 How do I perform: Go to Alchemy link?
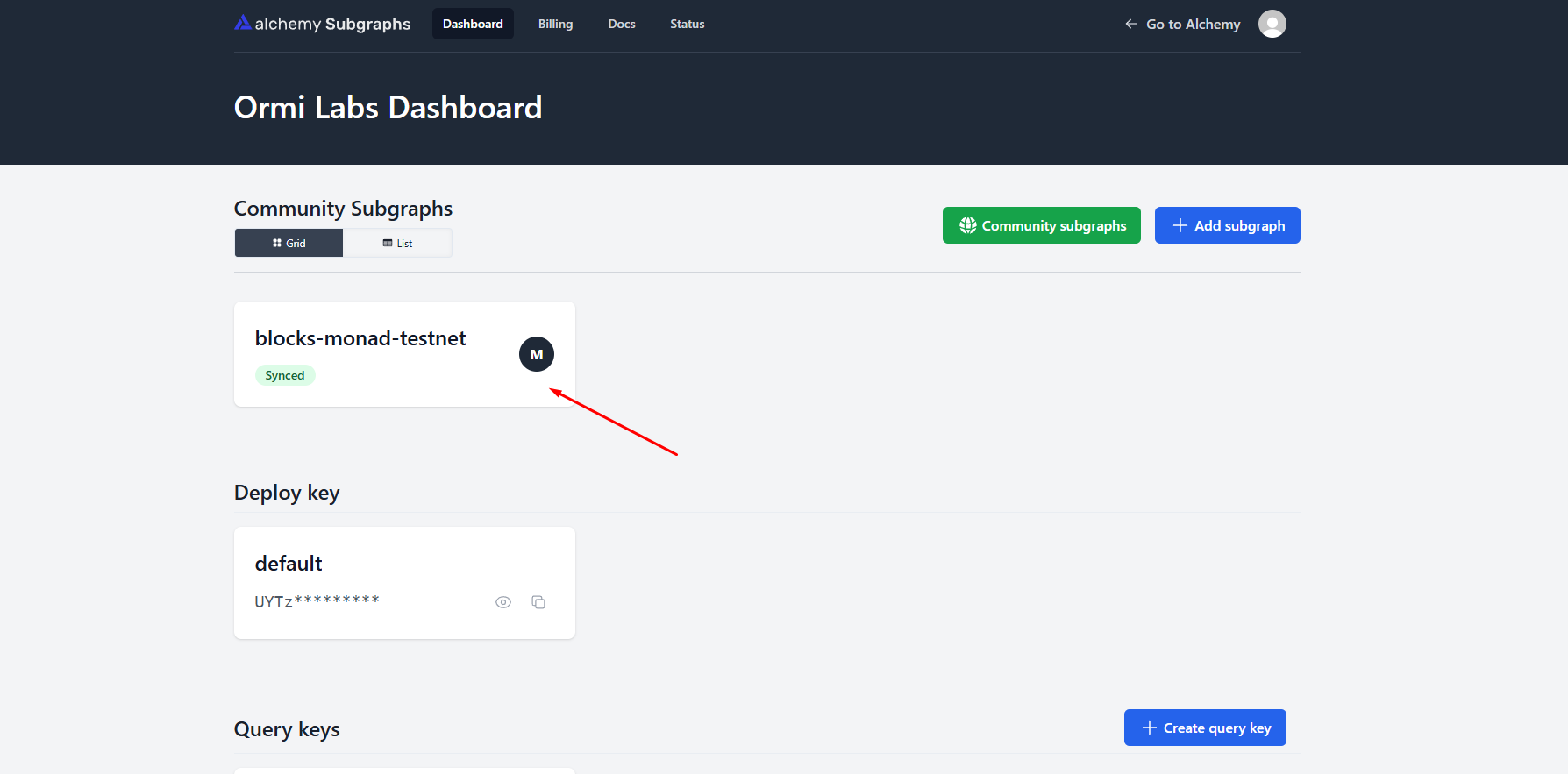[1182, 24]
